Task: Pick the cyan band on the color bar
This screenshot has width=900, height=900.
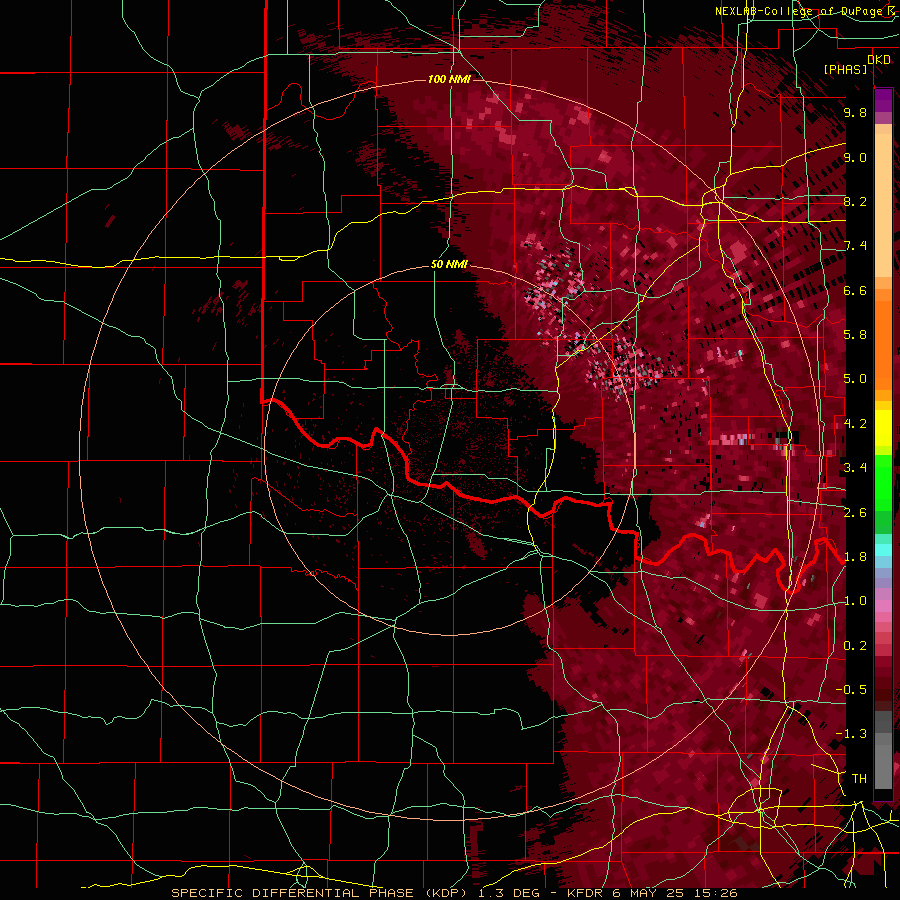Action: click(883, 550)
